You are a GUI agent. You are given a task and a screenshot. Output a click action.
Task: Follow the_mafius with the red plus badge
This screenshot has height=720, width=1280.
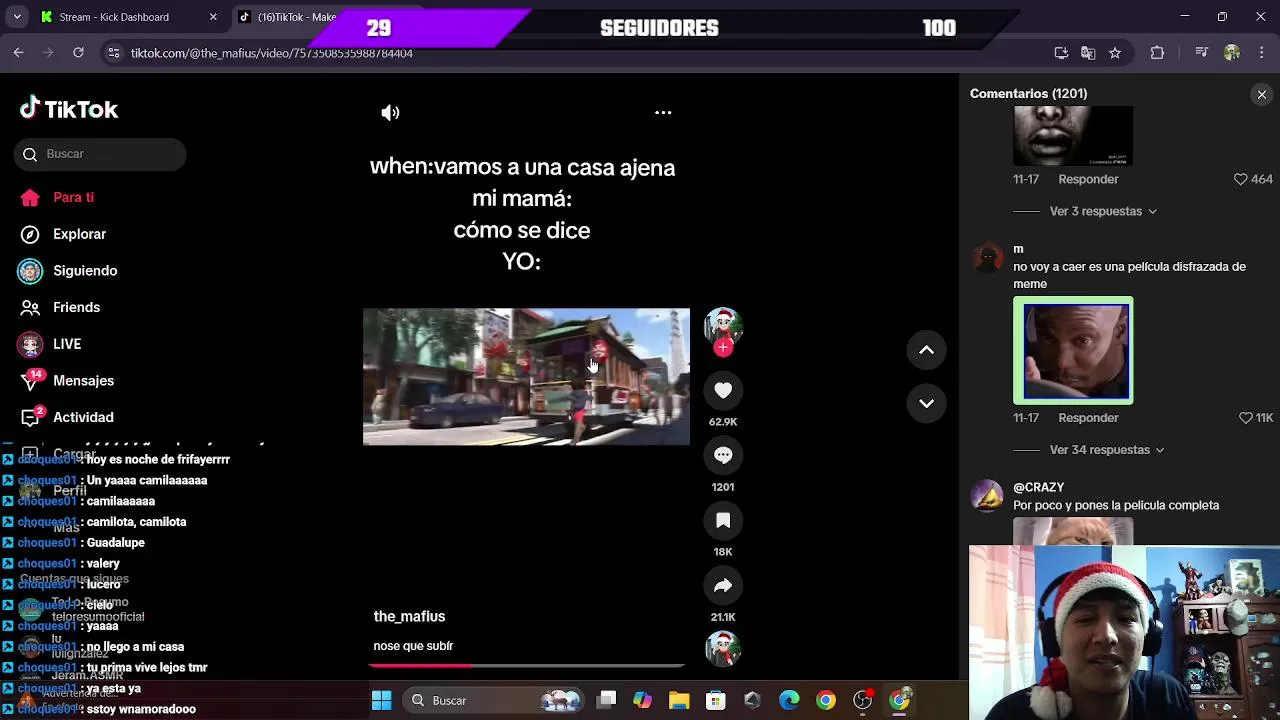tap(723, 347)
